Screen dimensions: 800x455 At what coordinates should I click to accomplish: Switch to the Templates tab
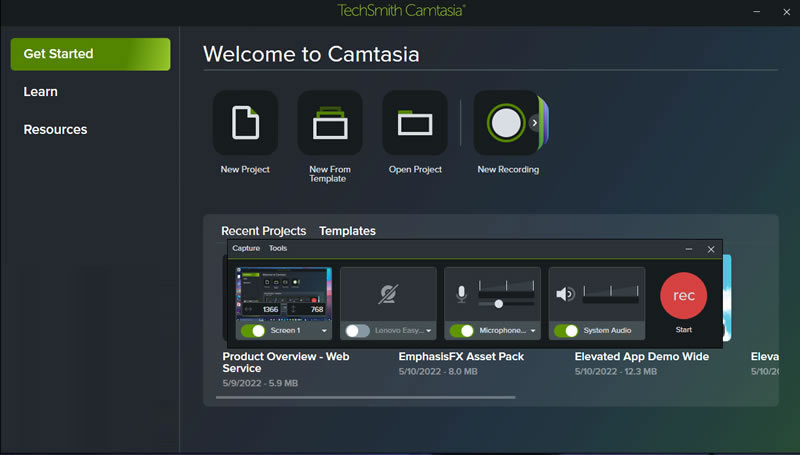pos(347,231)
